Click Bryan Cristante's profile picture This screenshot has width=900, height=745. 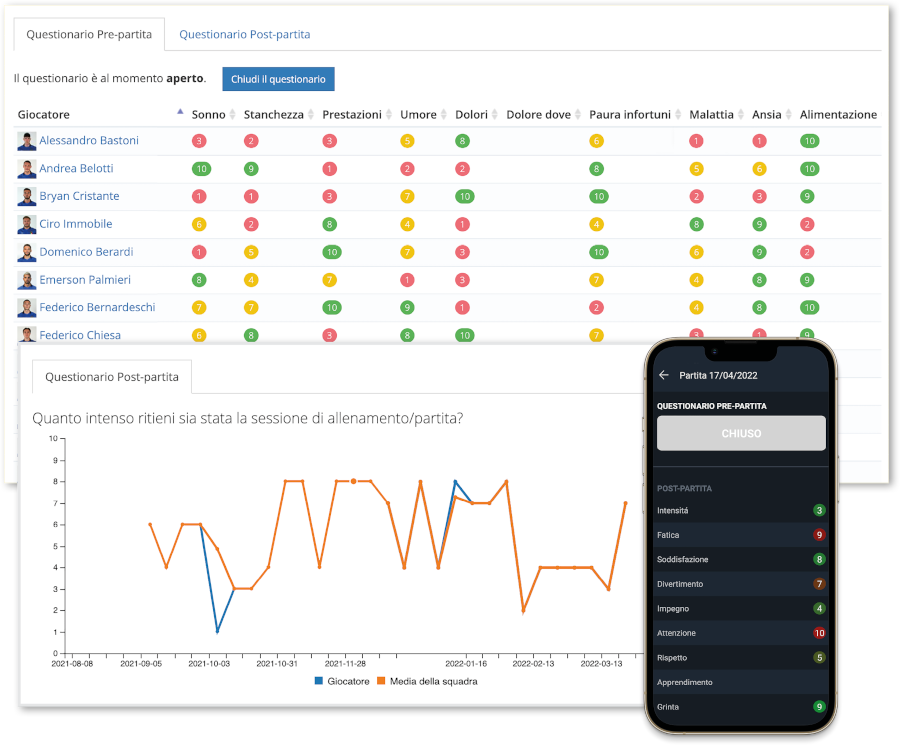click(x=26, y=197)
